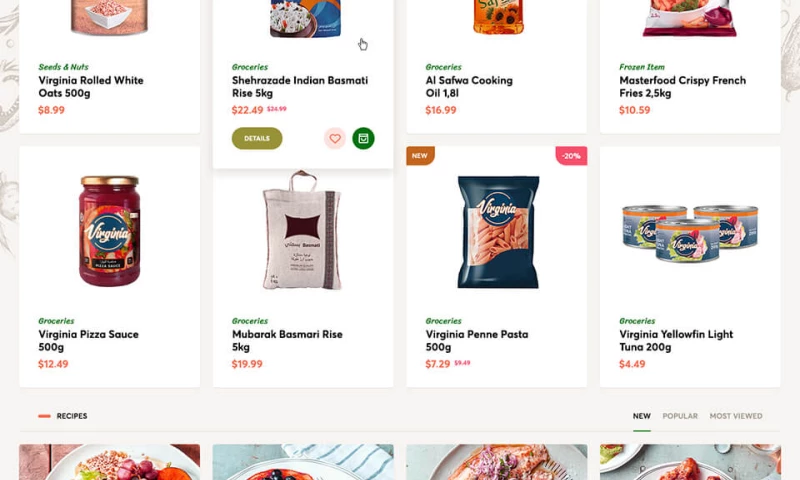
Task: Open Virginia Rolled White Oats 500g title
Action: tap(91, 87)
